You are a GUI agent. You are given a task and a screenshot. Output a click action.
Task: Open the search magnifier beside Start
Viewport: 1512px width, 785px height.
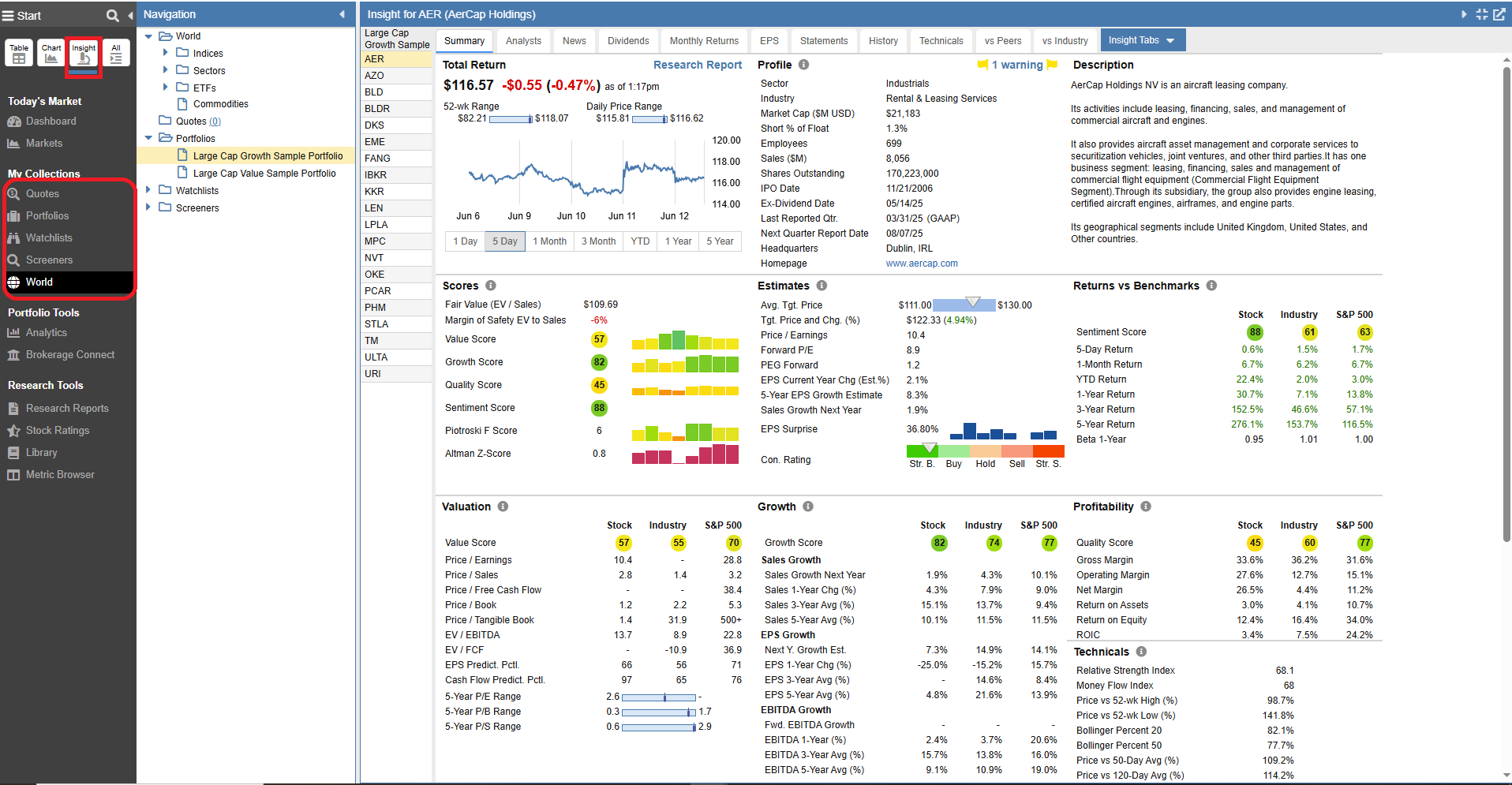click(x=112, y=15)
